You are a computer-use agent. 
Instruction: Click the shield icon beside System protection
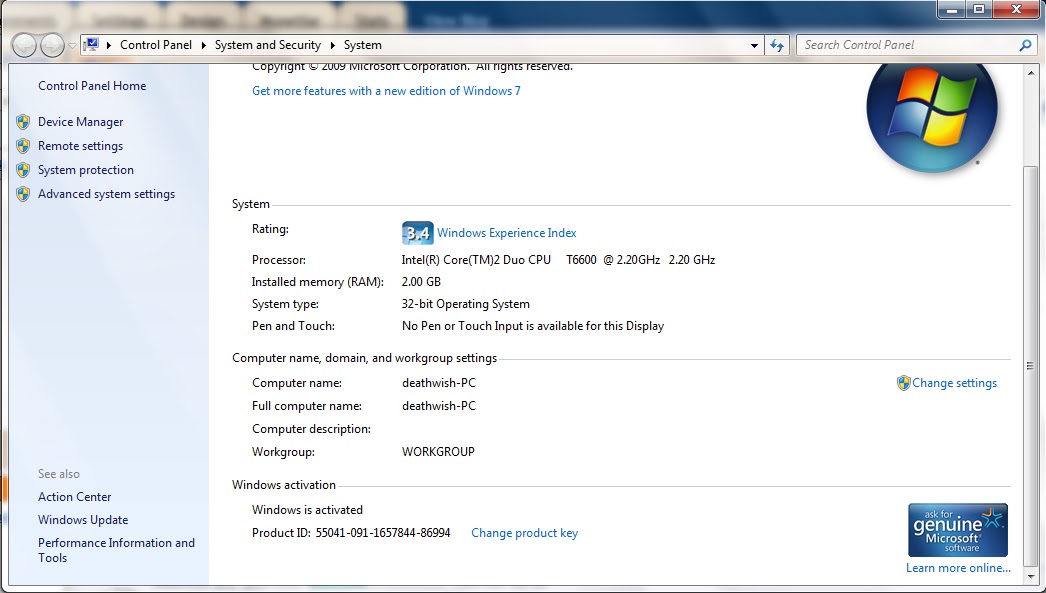pos(23,170)
